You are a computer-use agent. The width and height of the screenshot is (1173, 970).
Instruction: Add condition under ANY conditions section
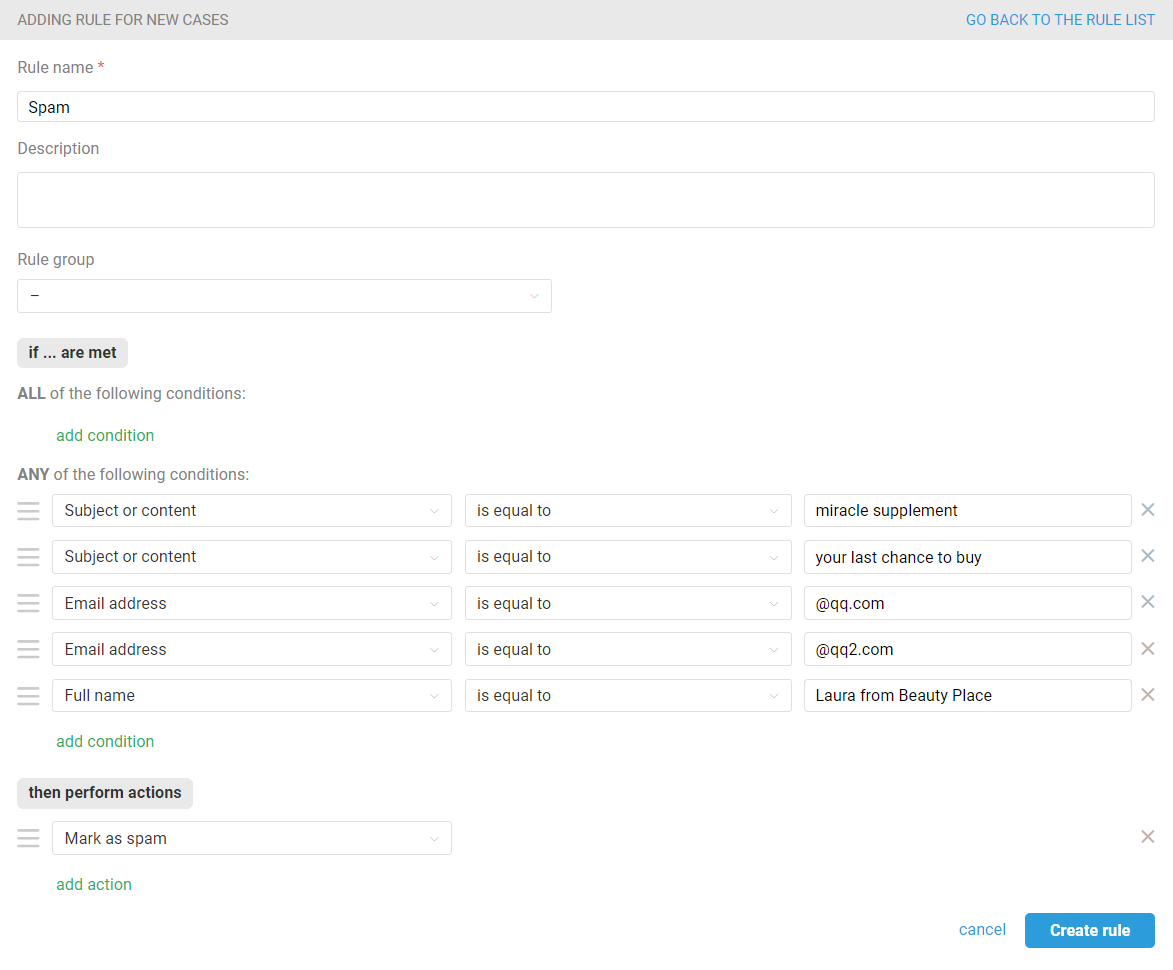pos(105,741)
